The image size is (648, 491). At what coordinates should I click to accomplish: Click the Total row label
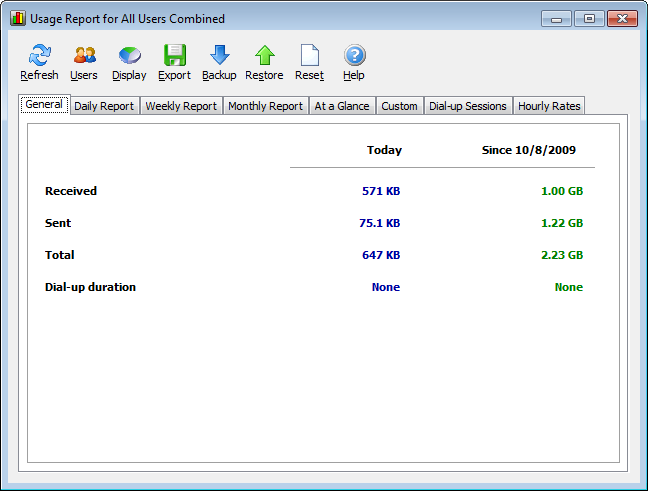(60, 255)
